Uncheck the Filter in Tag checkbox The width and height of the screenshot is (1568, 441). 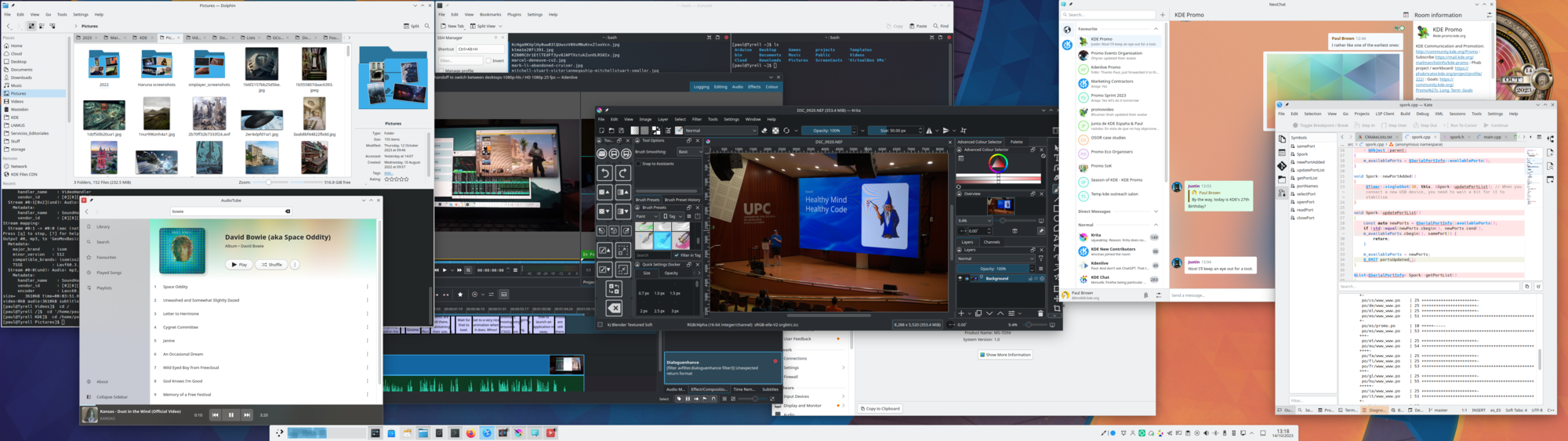pos(677,255)
